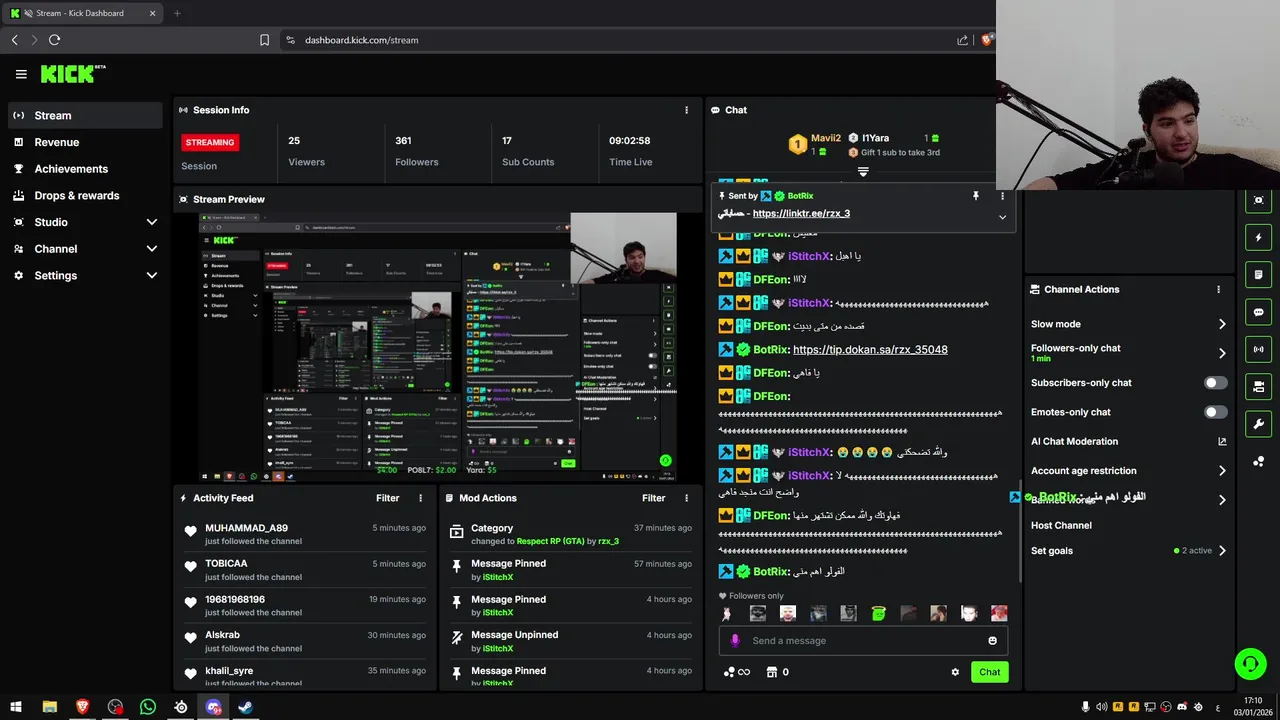Click the broadcast signal sidebar icon
This screenshot has height=720, width=1280.
tap(1258, 349)
